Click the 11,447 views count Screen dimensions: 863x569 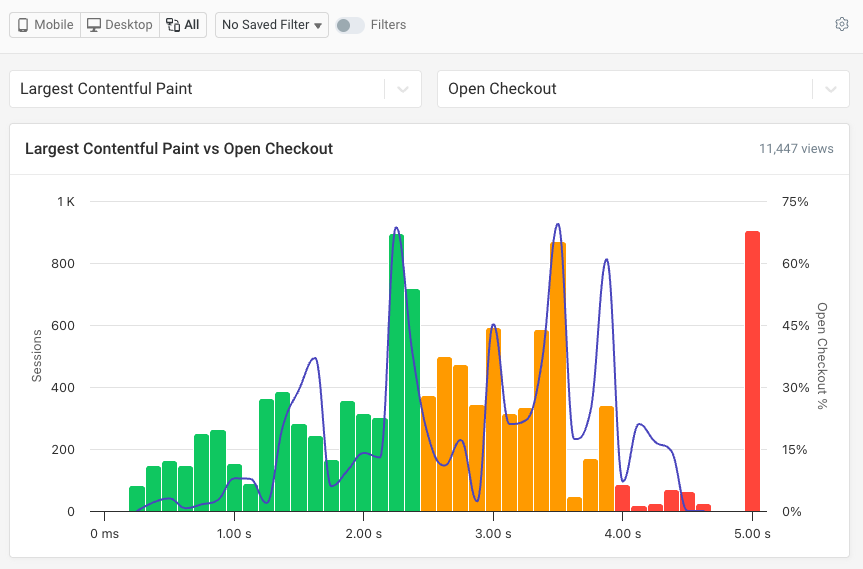tap(796, 149)
